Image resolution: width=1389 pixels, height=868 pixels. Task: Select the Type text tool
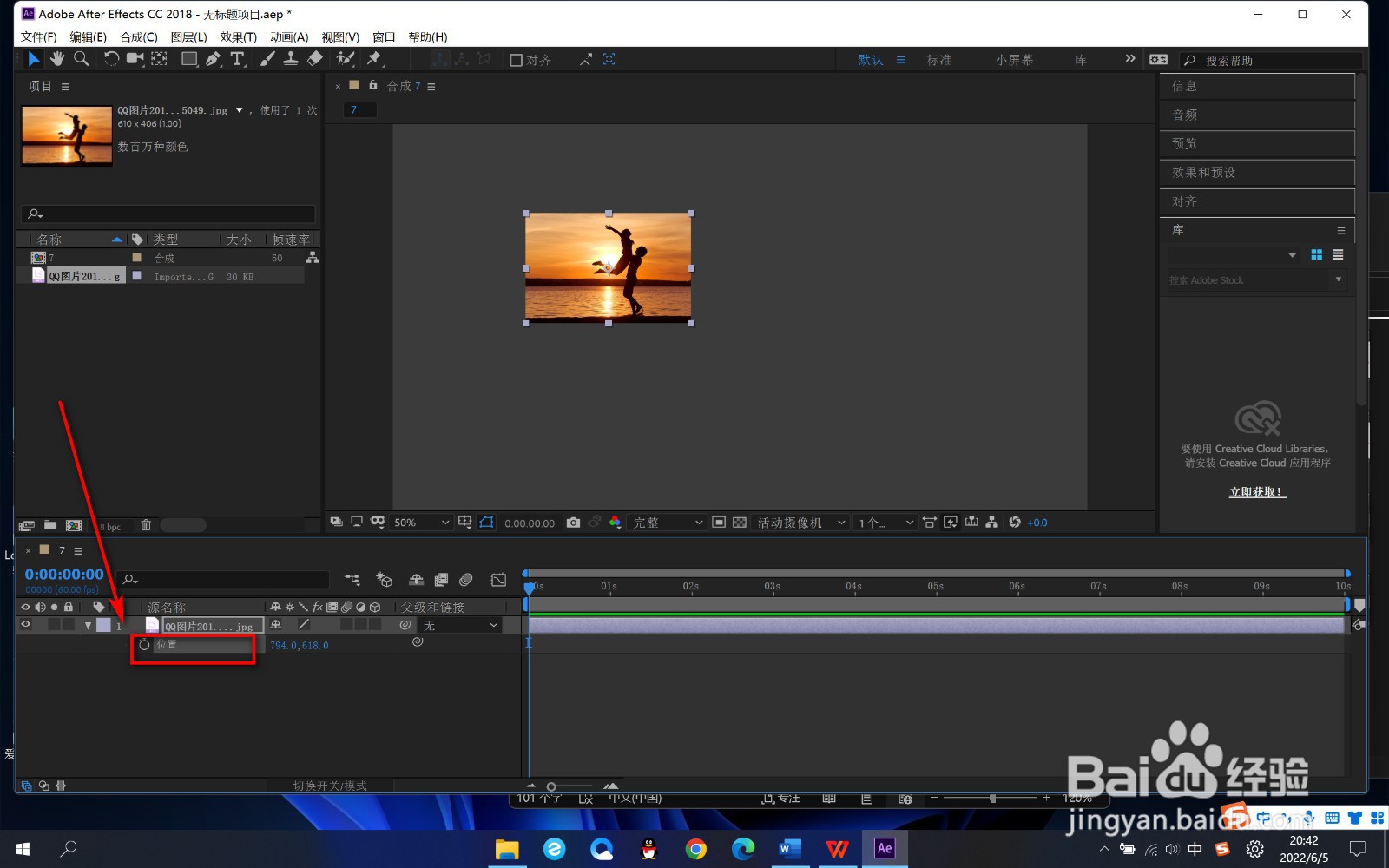[x=237, y=59]
